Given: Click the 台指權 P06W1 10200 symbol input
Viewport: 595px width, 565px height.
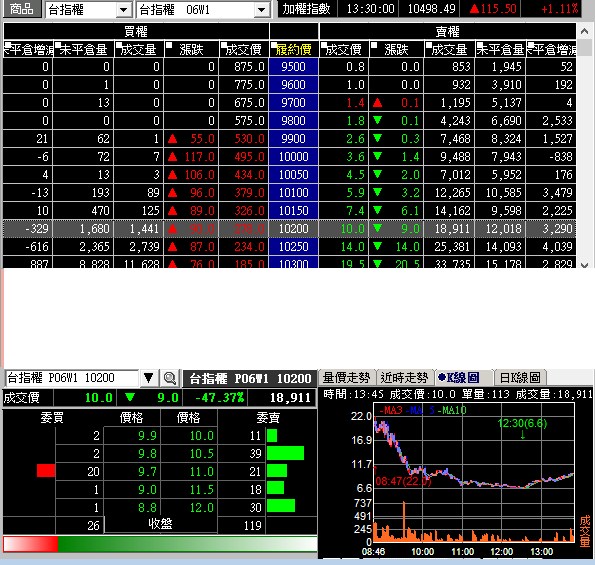Looking at the screenshot, I should click(72, 378).
